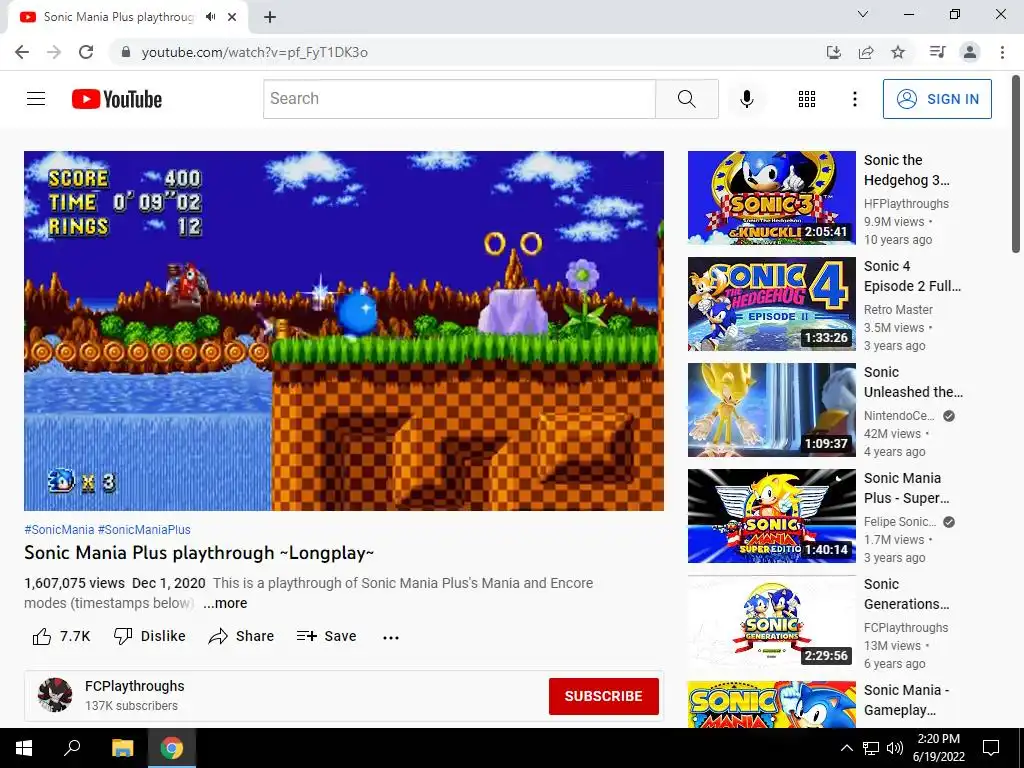The image size is (1024, 768).
Task: Share this page from address bar
Action: point(866,52)
